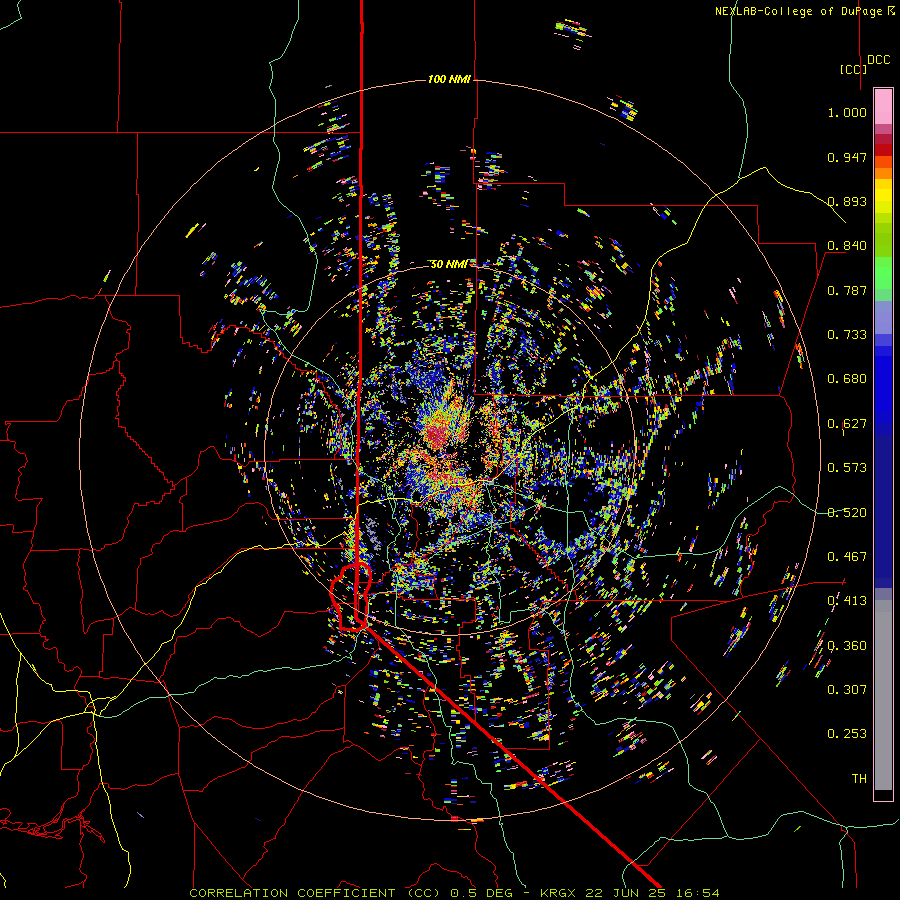
Task: Click the [CC] legend unit label
Action: pos(853,69)
